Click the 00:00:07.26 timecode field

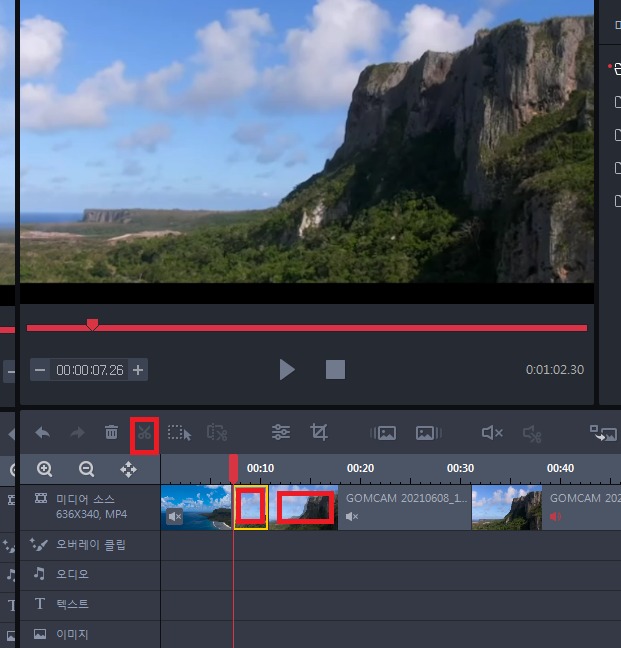[x=90, y=370]
